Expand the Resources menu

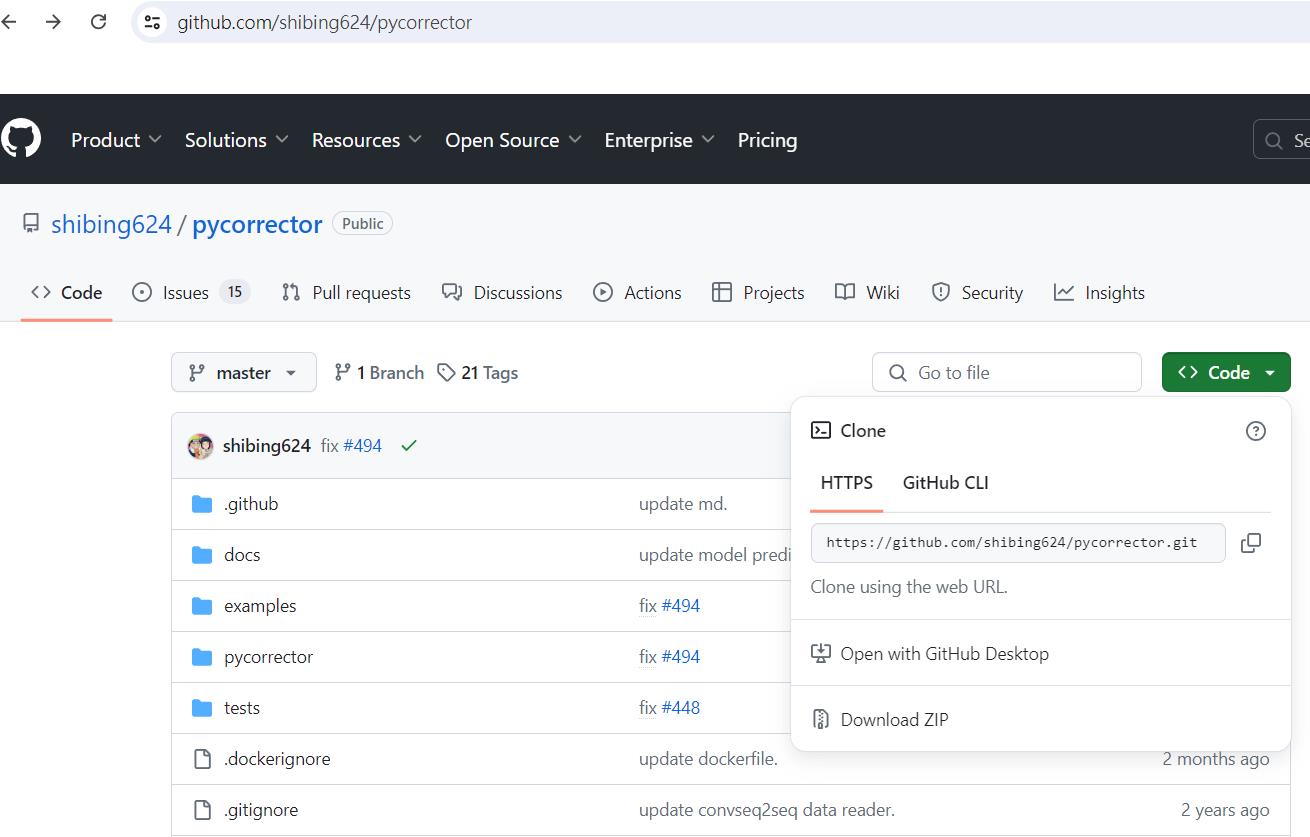tap(366, 140)
